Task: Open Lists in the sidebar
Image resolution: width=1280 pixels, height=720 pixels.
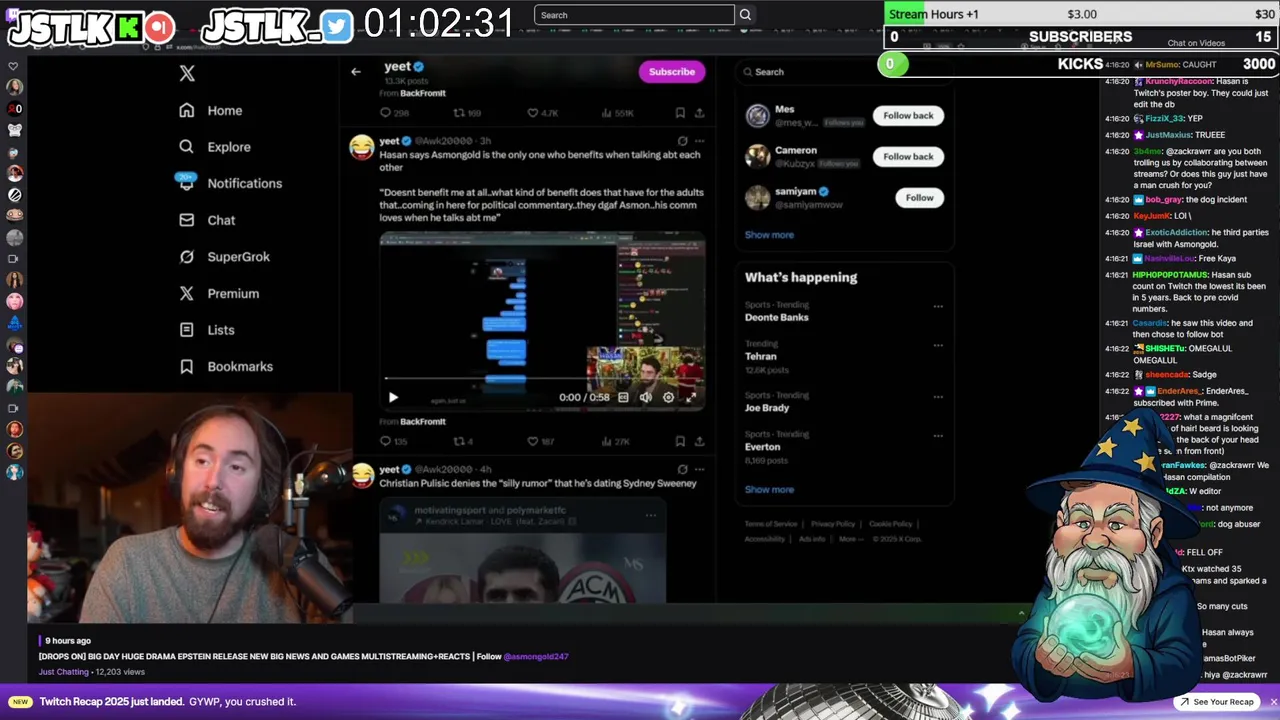Action: (x=207, y=330)
